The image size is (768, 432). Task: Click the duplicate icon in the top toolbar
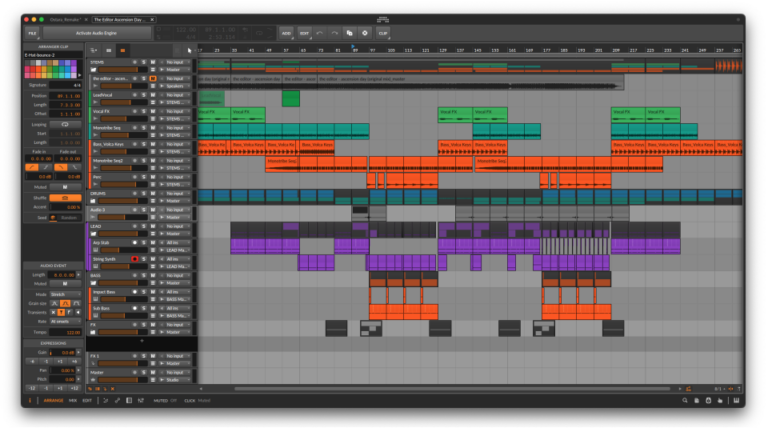tap(350, 33)
